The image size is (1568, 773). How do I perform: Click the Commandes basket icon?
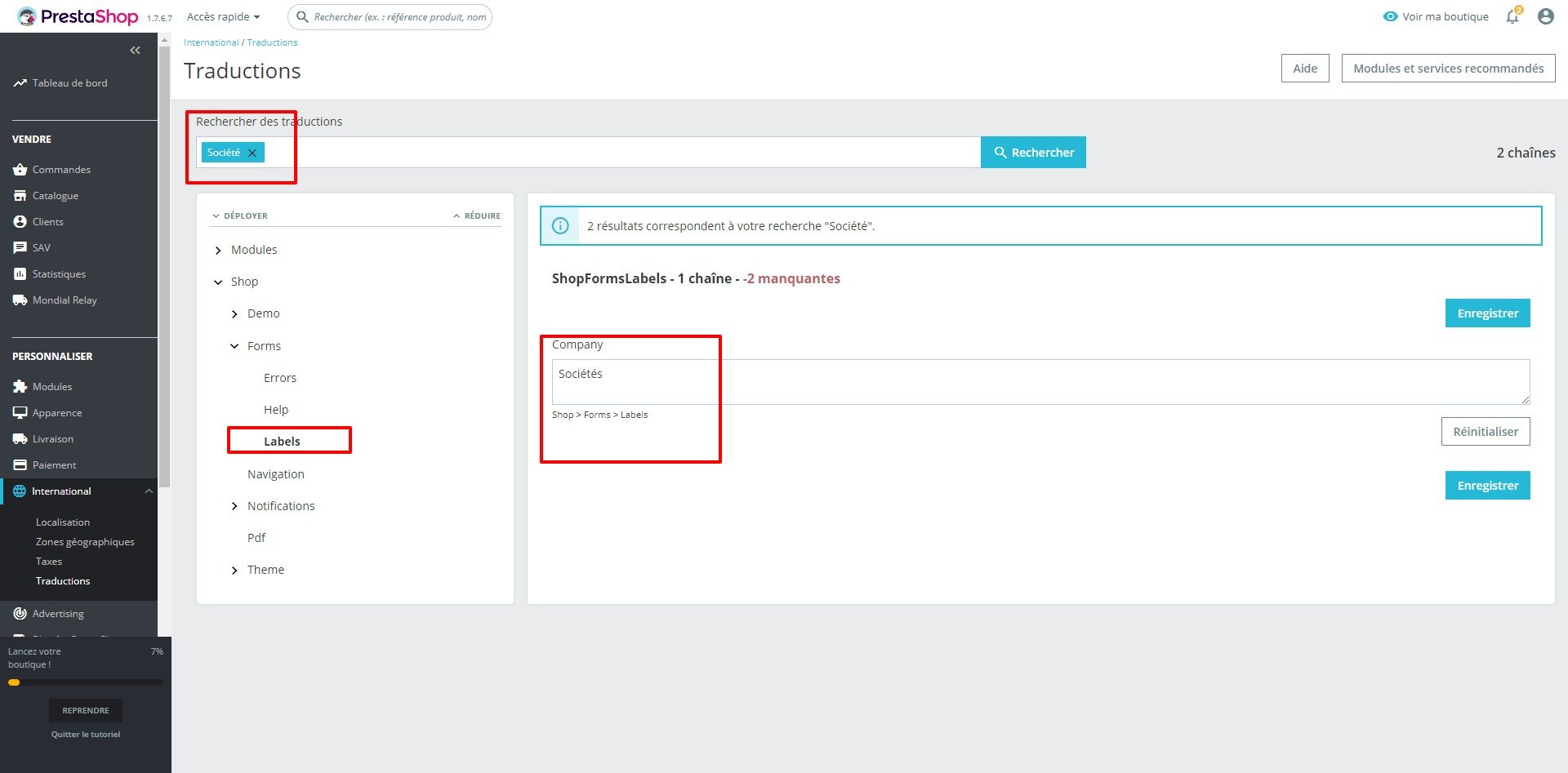(x=20, y=170)
